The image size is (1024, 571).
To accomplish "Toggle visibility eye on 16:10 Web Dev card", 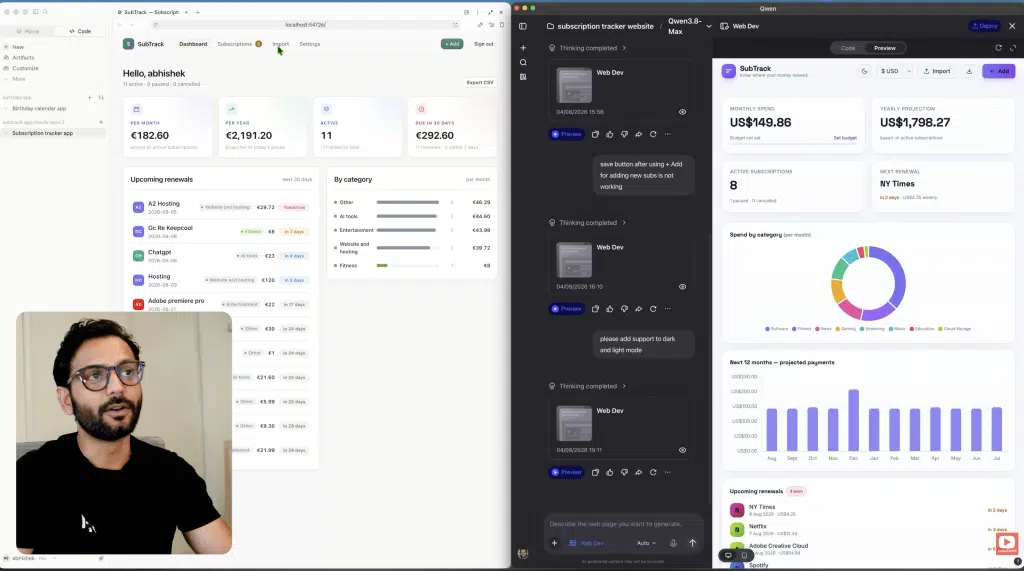I will [x=682, y=286].
